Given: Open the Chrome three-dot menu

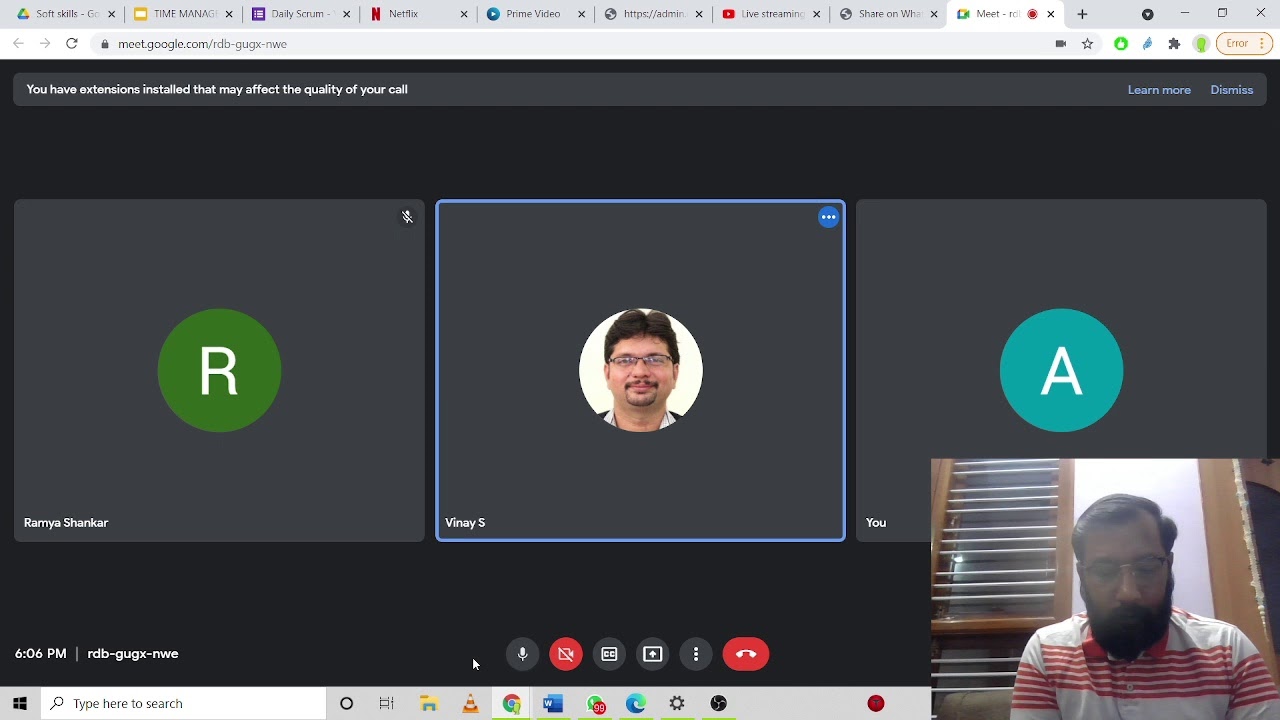Looking at the screenshot, I should pyautogui.click(x=1263, y=44).
